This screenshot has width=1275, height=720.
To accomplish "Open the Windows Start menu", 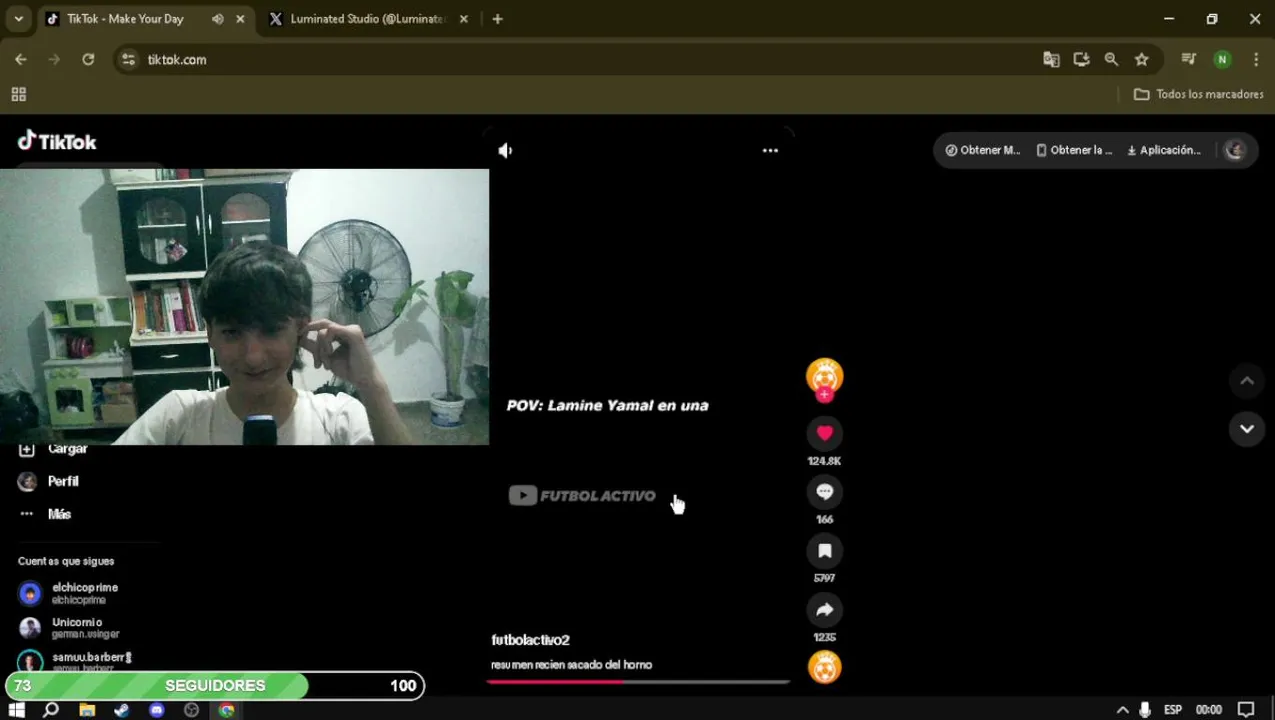I will tap(17, 710).
